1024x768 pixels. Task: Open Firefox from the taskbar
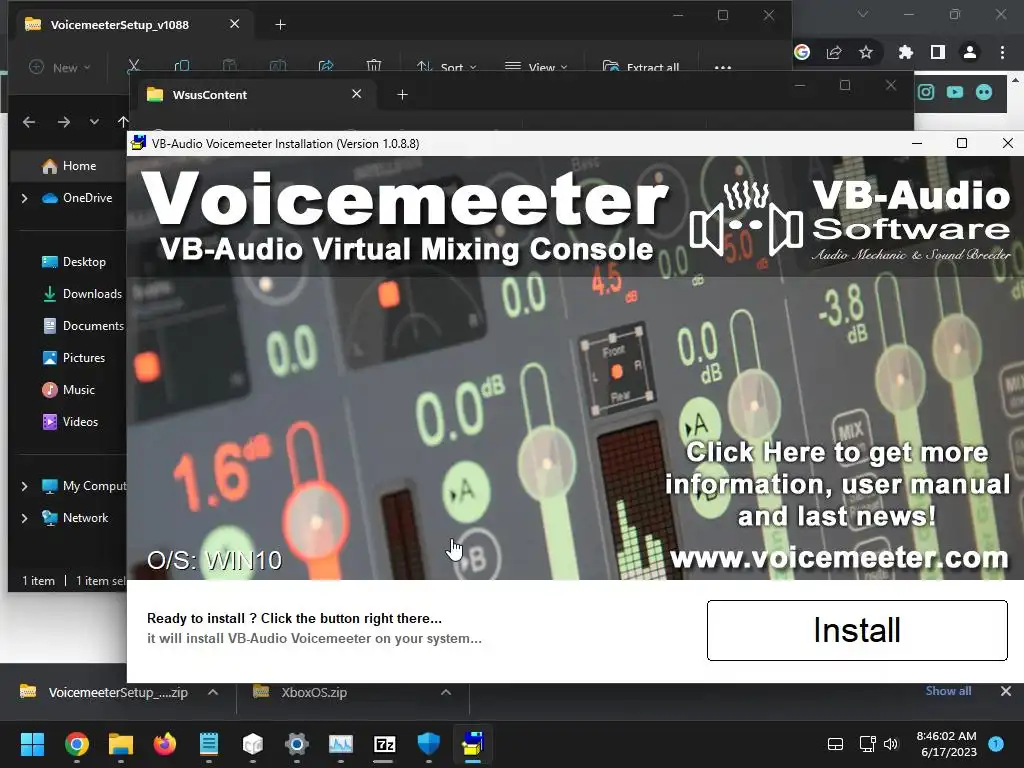165,744
